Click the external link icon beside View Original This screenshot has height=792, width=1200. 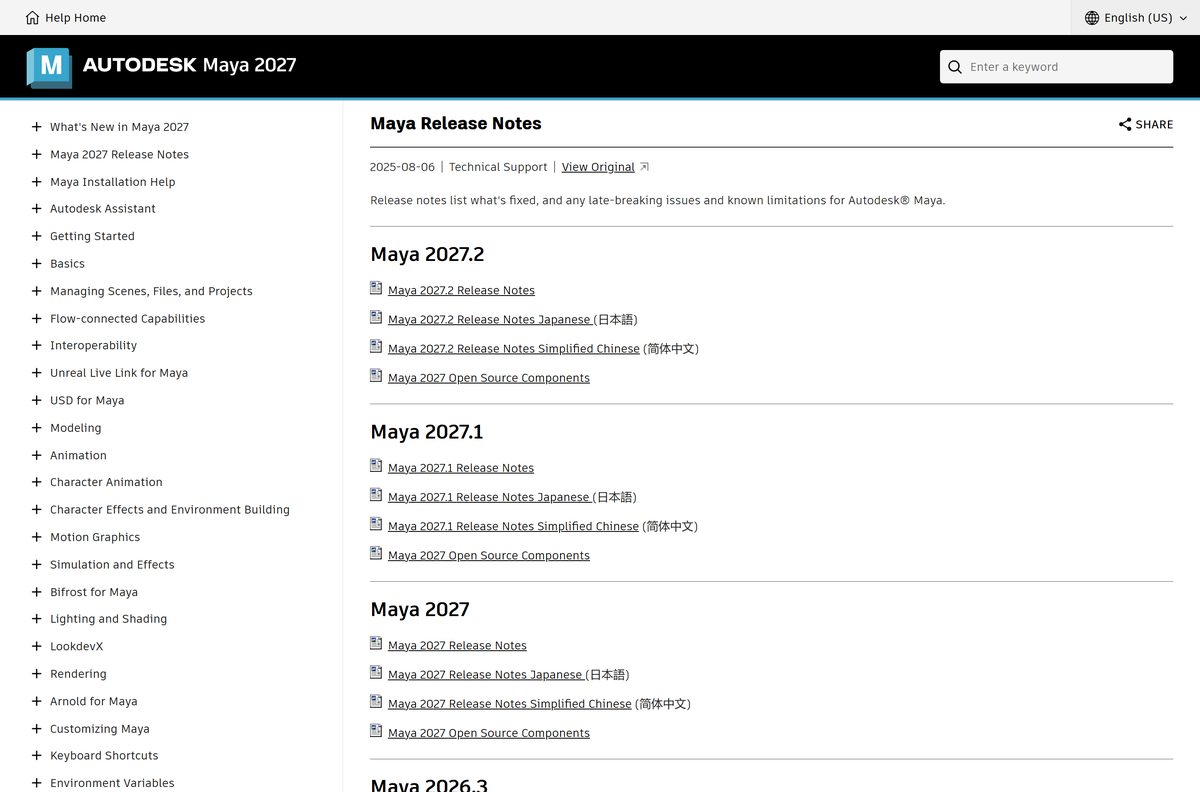tap(644, 167)
